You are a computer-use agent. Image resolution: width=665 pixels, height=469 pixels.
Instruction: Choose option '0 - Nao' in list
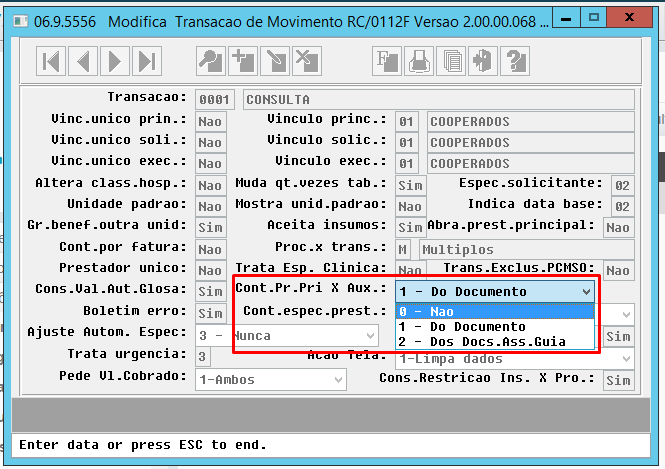tap(495, 312)
